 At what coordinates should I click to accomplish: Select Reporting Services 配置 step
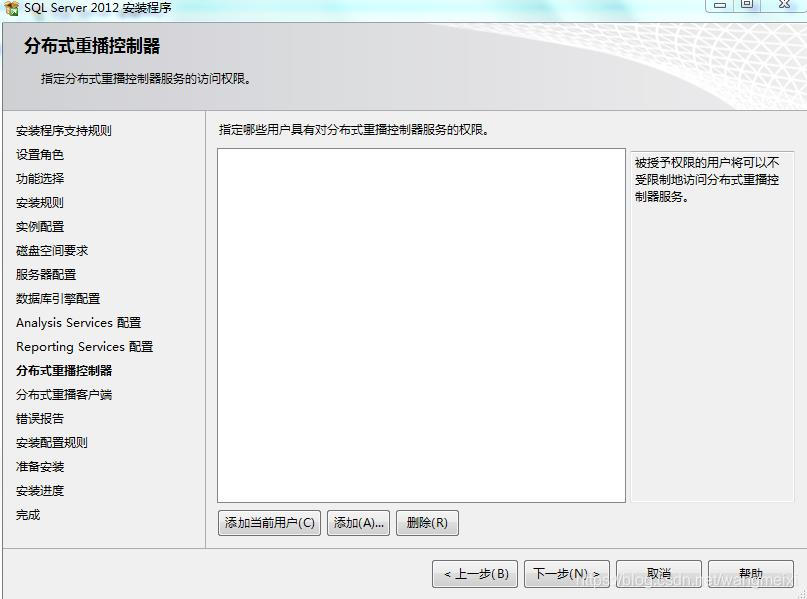(x=84, y=347)
